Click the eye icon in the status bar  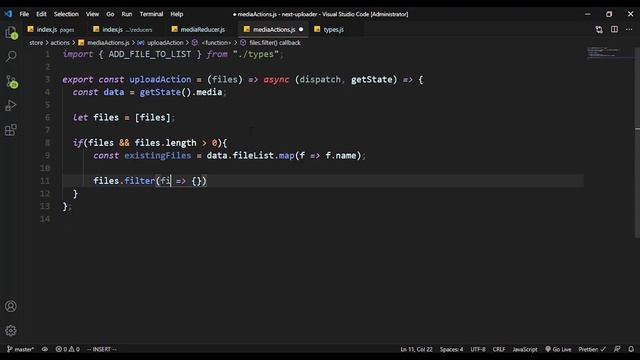tap(45, 349)
